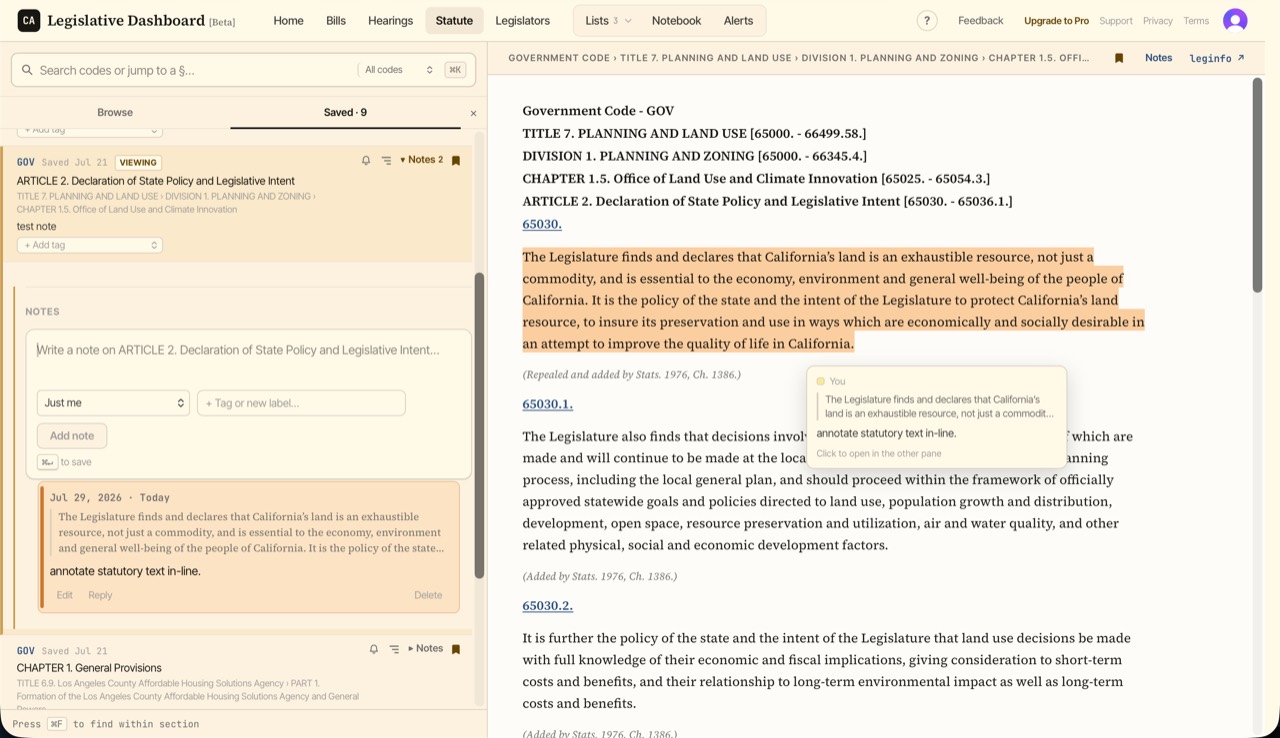This screenshot has width=1280, height=738.
Task: Select the Statute nav item
Action: tap(454, 20)
